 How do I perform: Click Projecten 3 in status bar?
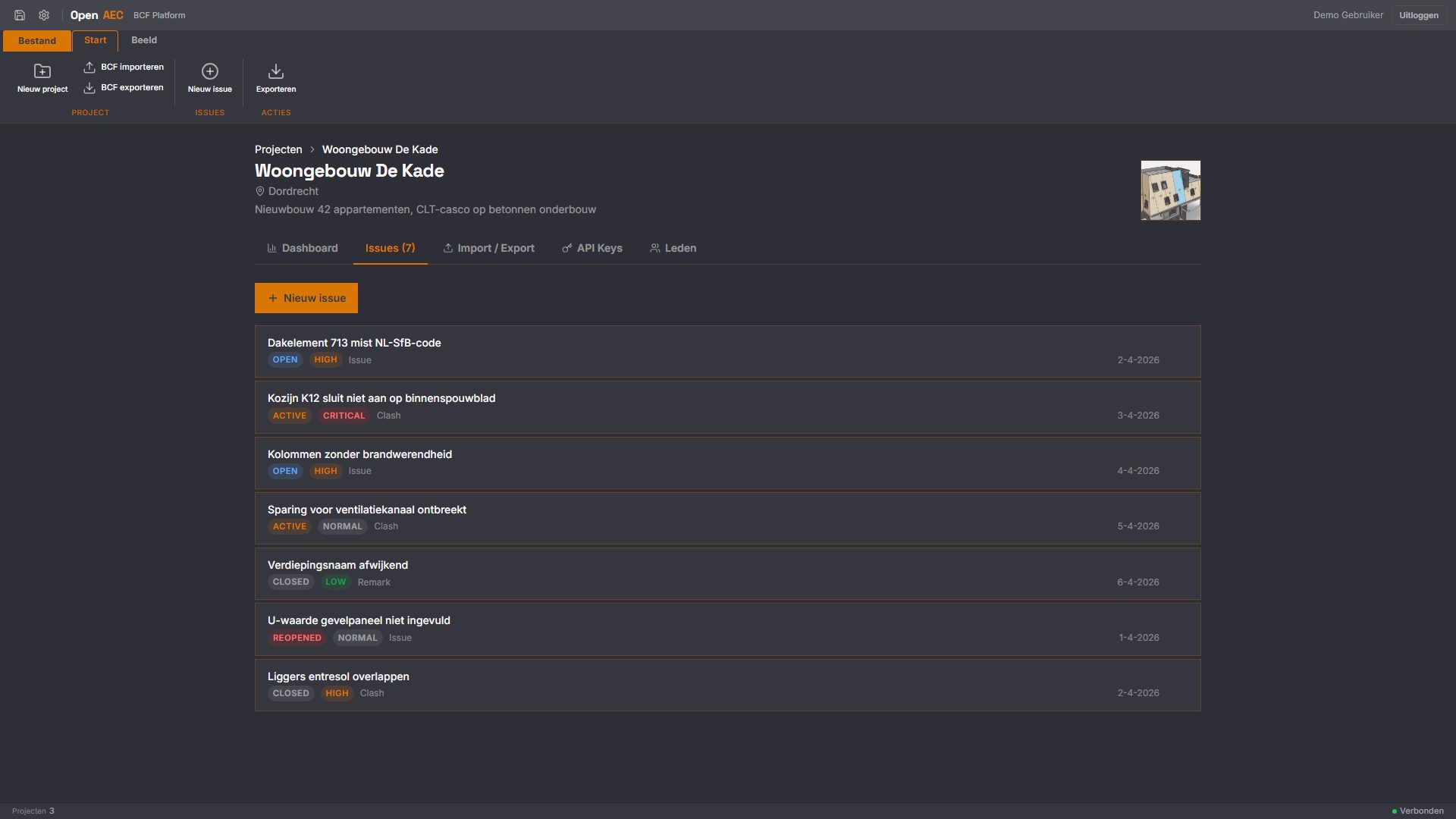(x=33, y=811)
